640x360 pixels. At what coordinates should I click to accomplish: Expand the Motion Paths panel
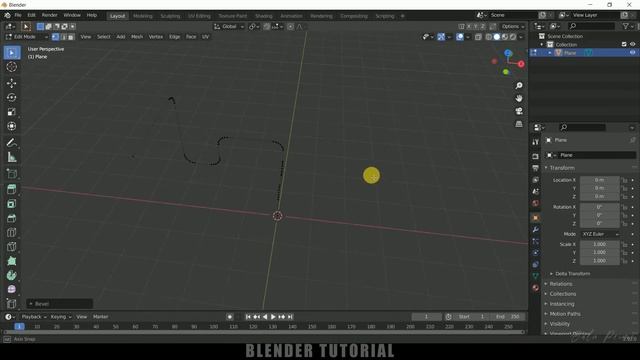(x=564, y=314)
